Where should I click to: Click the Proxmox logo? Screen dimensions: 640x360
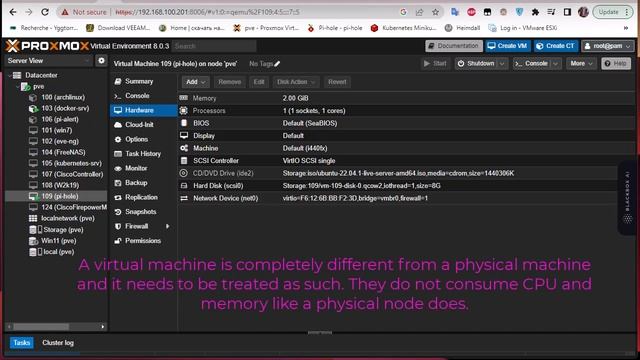(47, 46)
